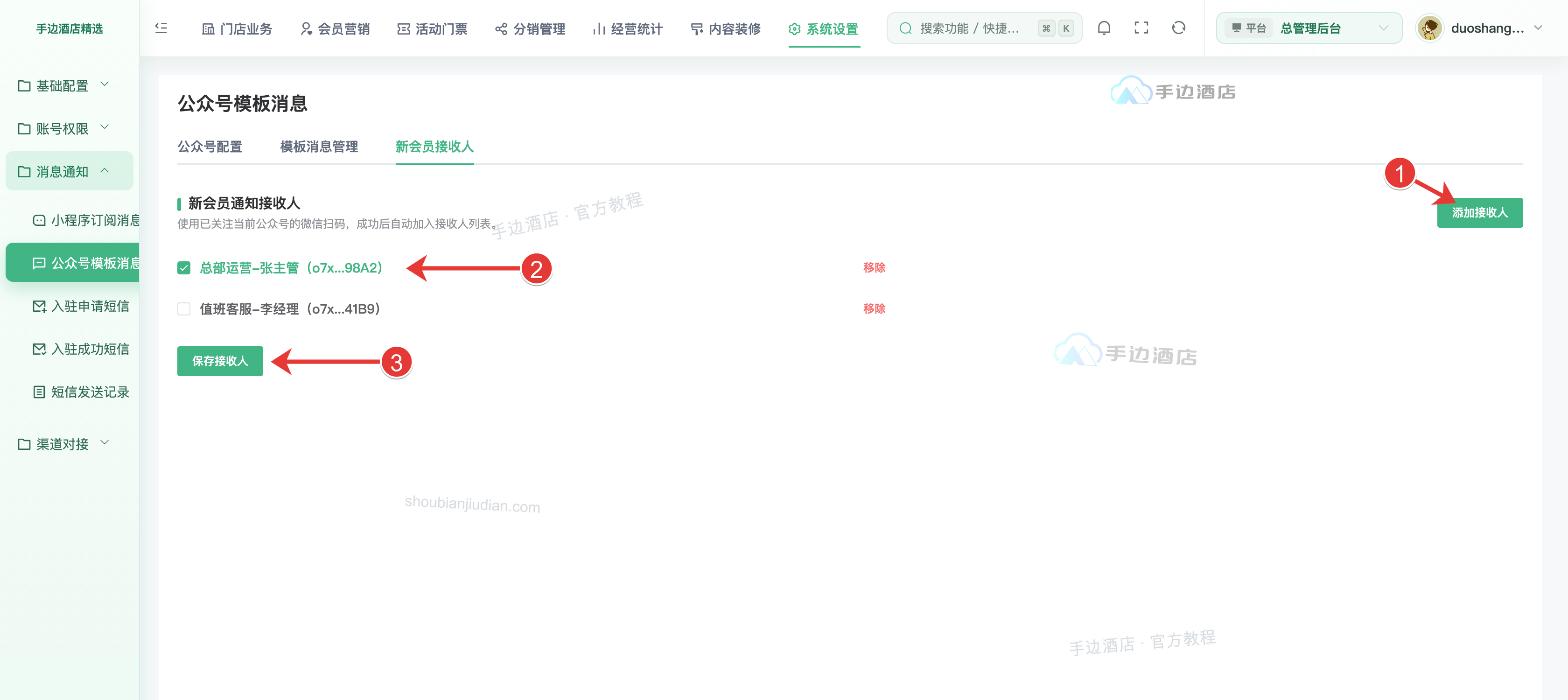Click the 基础配置 folder icon
This screenshot has width=1568, height=700.
(24, 86)
